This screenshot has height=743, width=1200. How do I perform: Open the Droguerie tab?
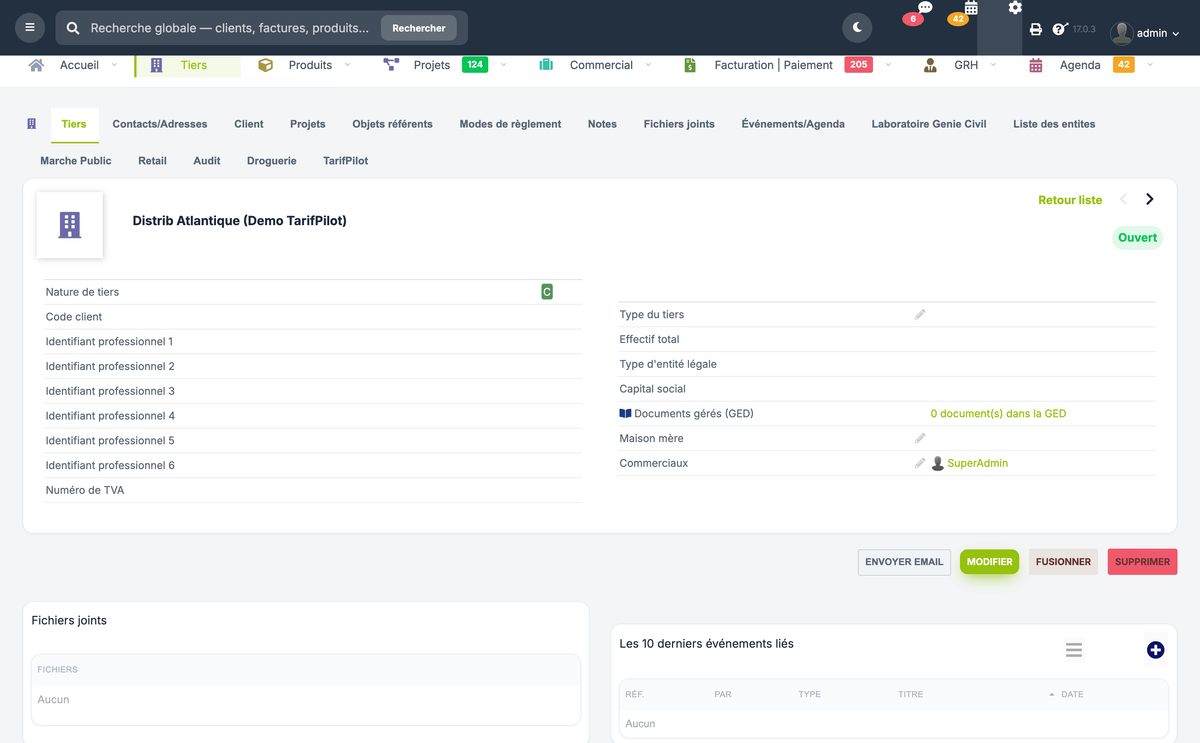pyautogui.click(x=272, y=160)
